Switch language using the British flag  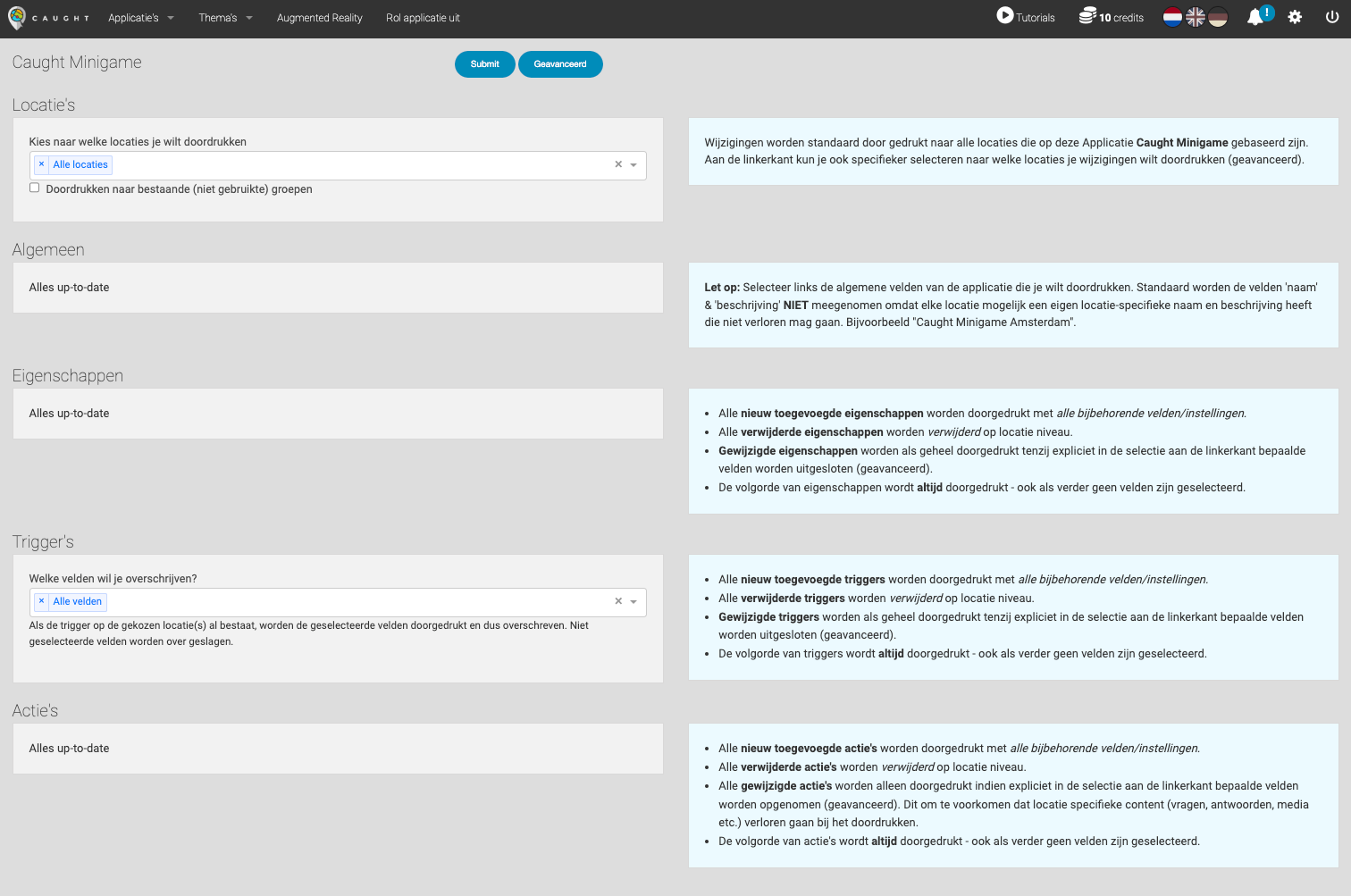pyautogui.click(x=1196, y=17)
